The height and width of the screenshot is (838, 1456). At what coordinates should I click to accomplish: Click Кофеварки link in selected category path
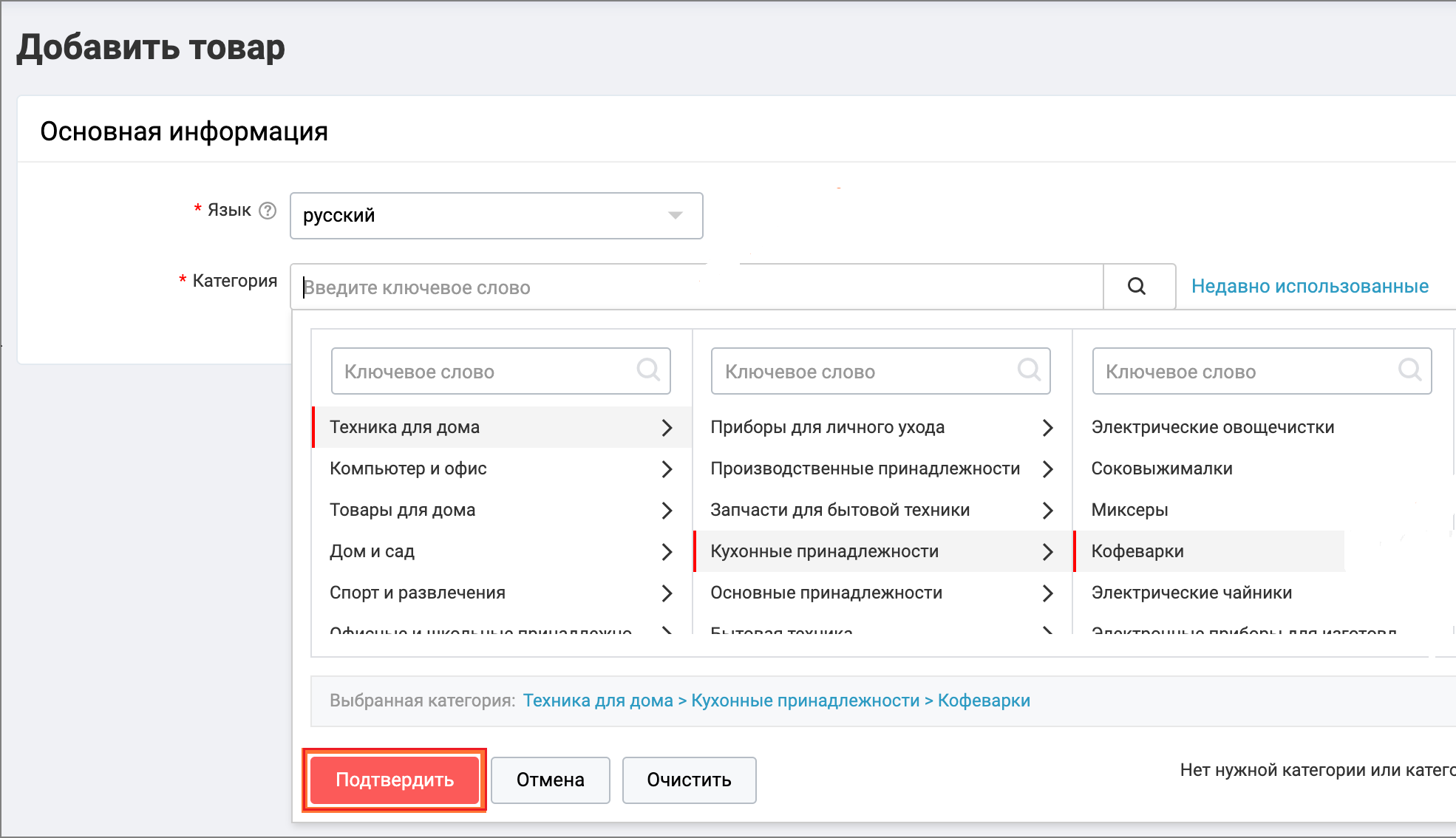coord(984,701)
